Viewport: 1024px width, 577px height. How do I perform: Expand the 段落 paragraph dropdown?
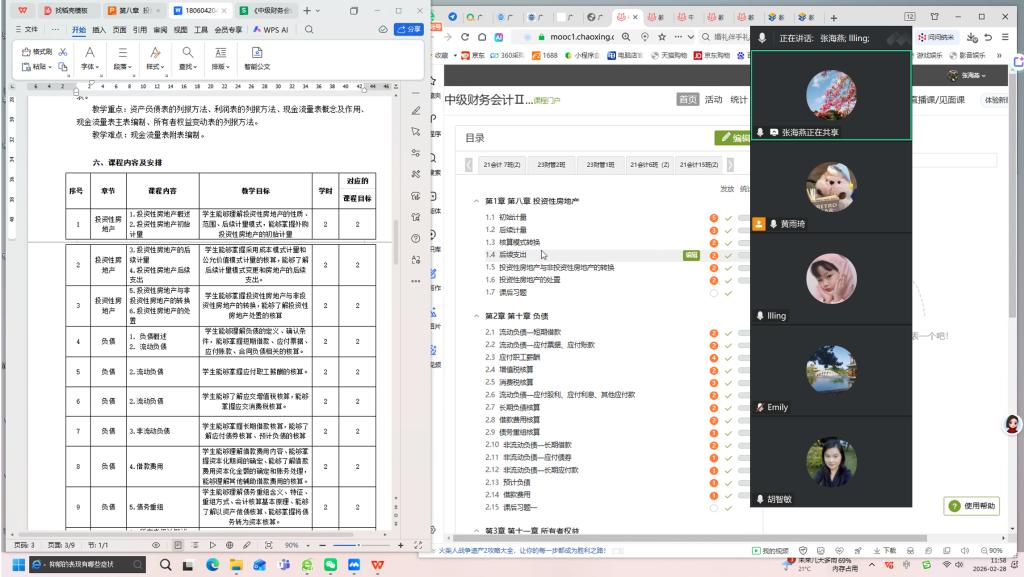121,58
